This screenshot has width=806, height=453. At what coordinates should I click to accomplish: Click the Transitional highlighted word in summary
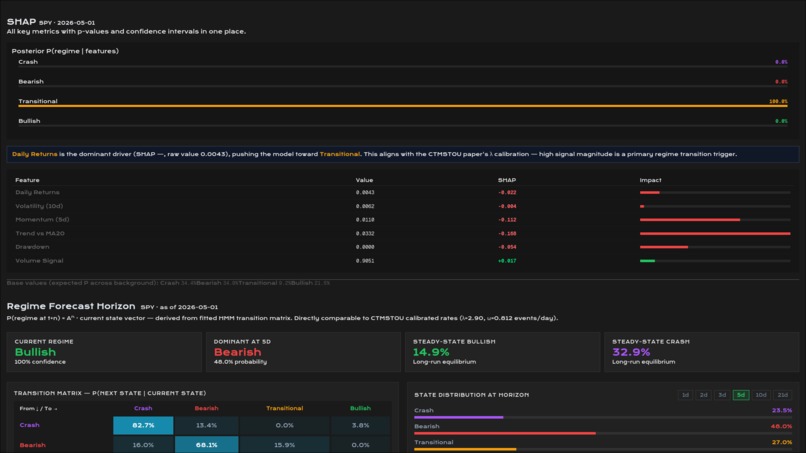(x=340, y=154)
